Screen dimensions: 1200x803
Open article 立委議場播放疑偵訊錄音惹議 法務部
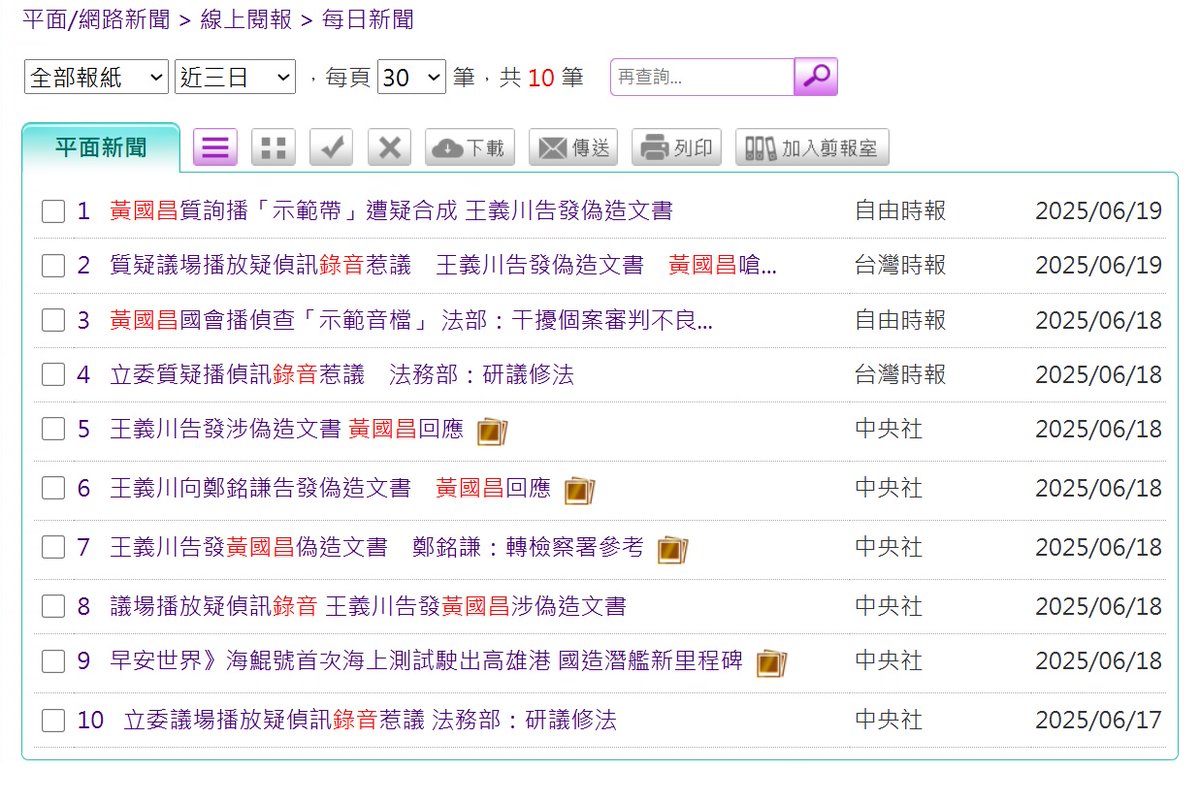tap(370, 721)
